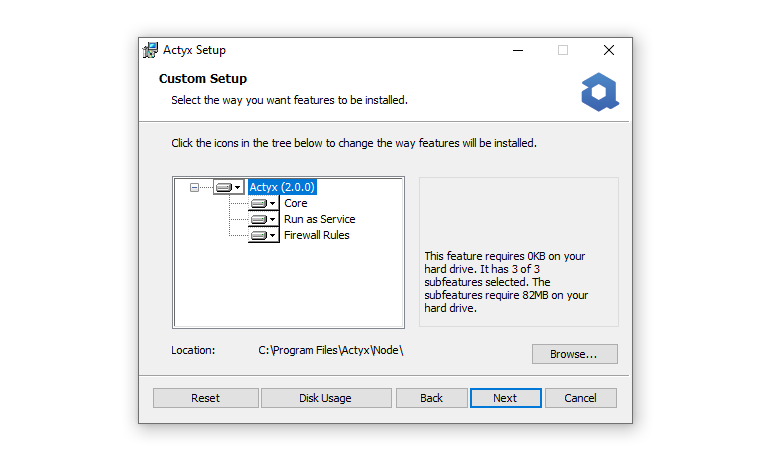
Task: Select the Core feature label
Action: point(295,203)
